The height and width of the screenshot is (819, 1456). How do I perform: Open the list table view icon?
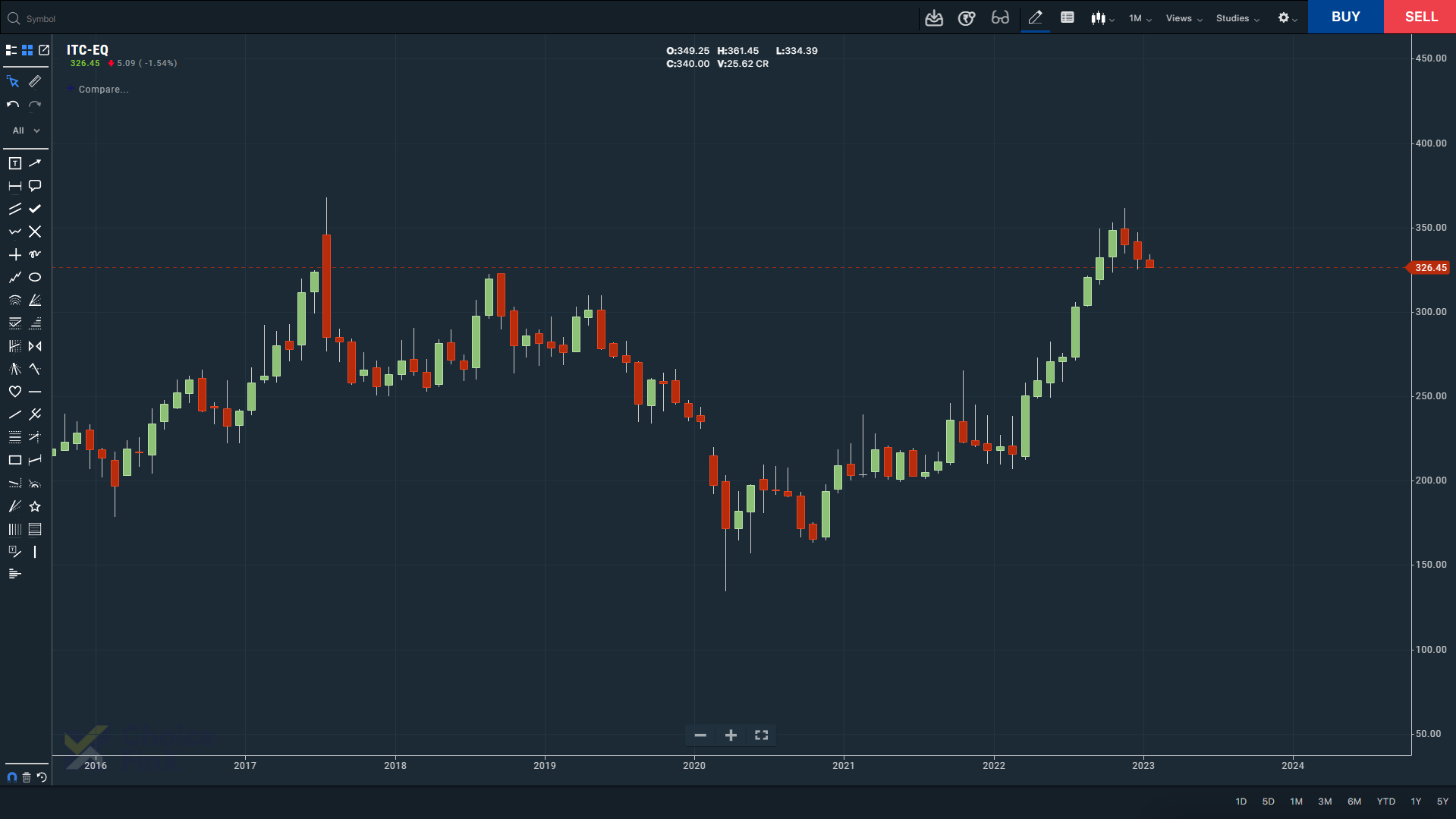(1067, 17)
